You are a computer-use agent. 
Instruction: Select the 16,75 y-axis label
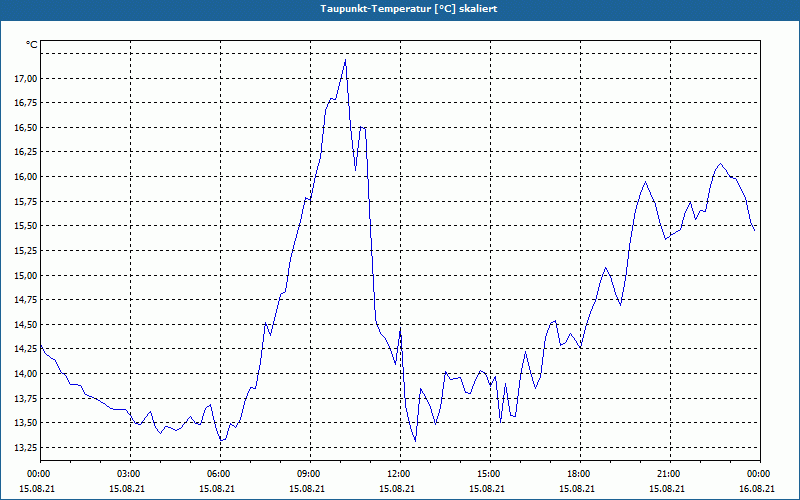26,103
